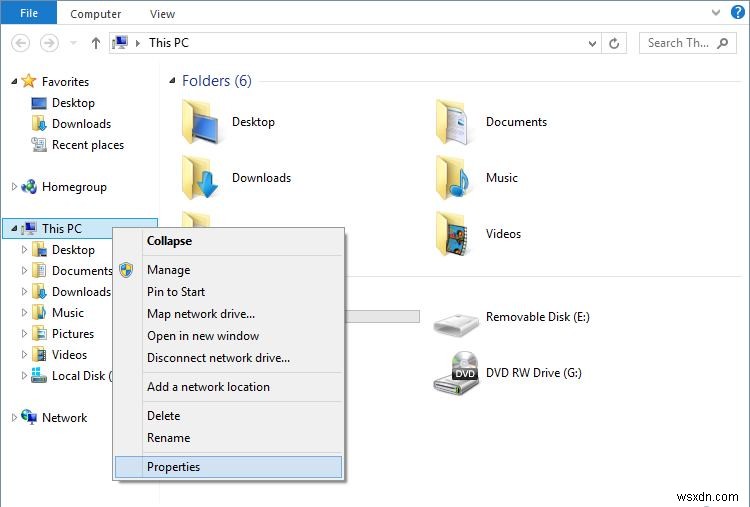The image size is (750, 507).
Task: Open the recent locations dropdown arrow
Action: 73,43
